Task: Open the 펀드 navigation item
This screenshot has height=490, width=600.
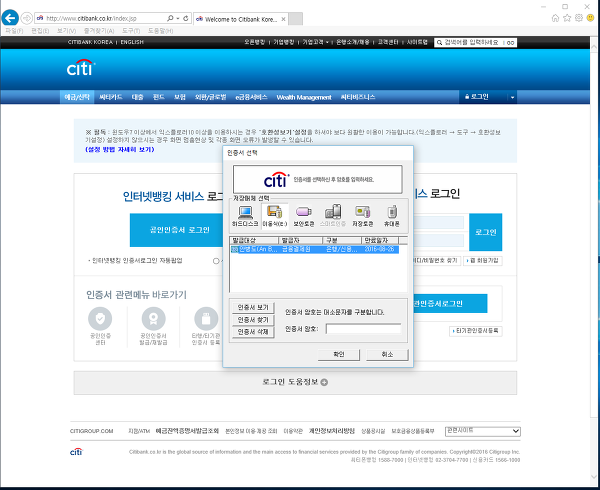Action: (158, 97)
